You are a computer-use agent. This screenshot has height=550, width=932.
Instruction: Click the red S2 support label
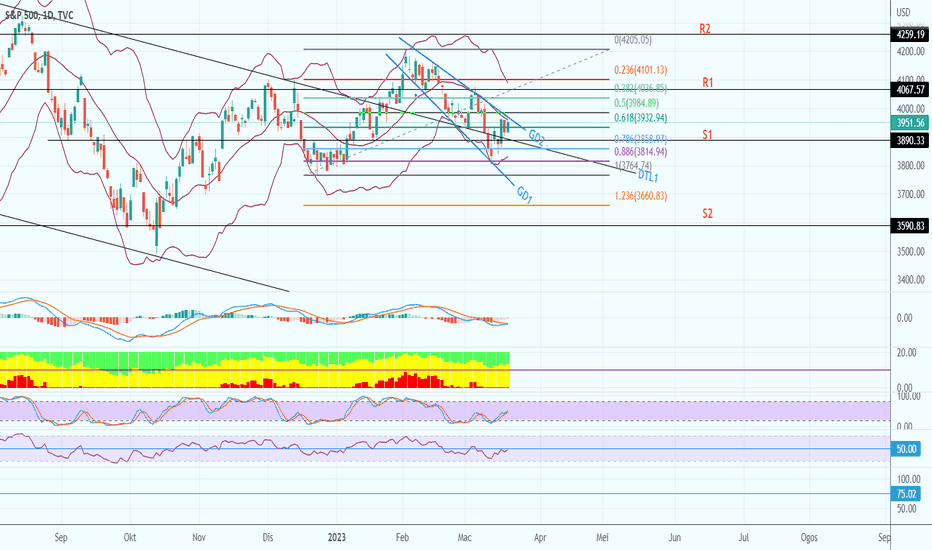point(707,213)
